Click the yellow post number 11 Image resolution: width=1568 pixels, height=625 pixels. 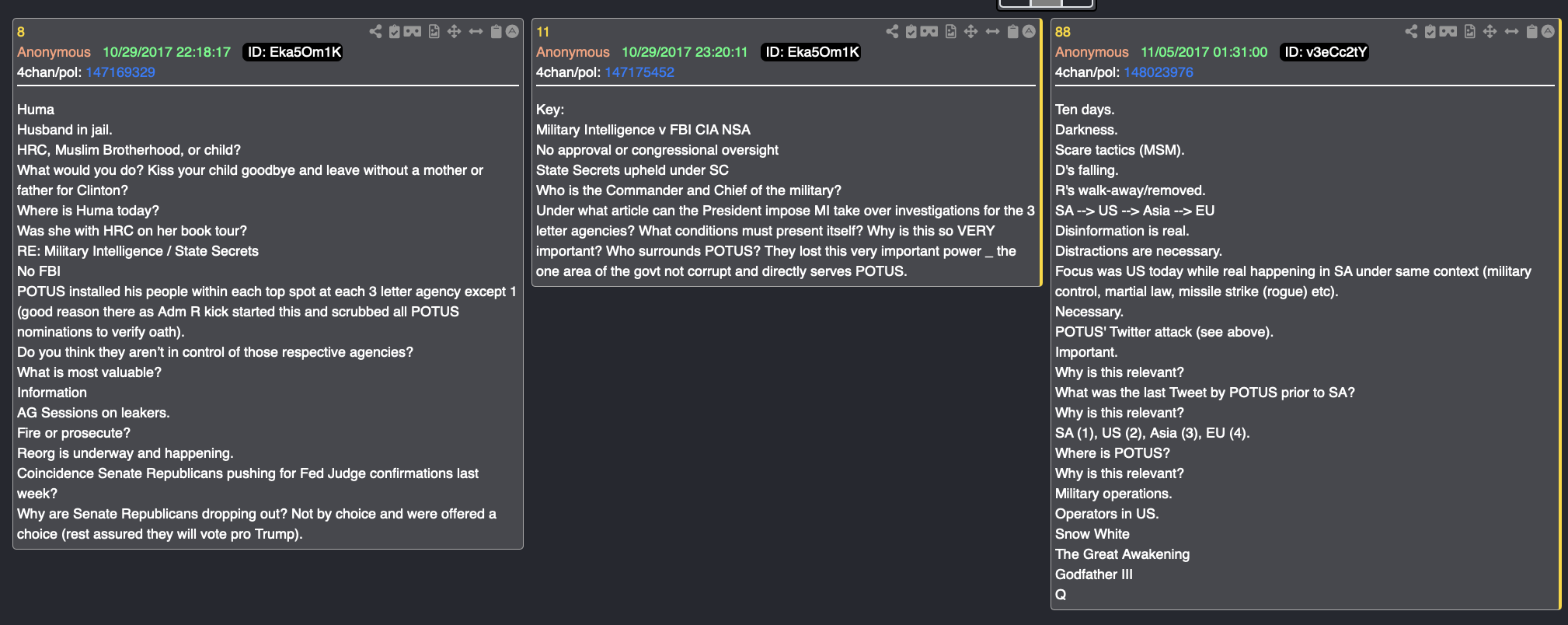click(543, 32)
